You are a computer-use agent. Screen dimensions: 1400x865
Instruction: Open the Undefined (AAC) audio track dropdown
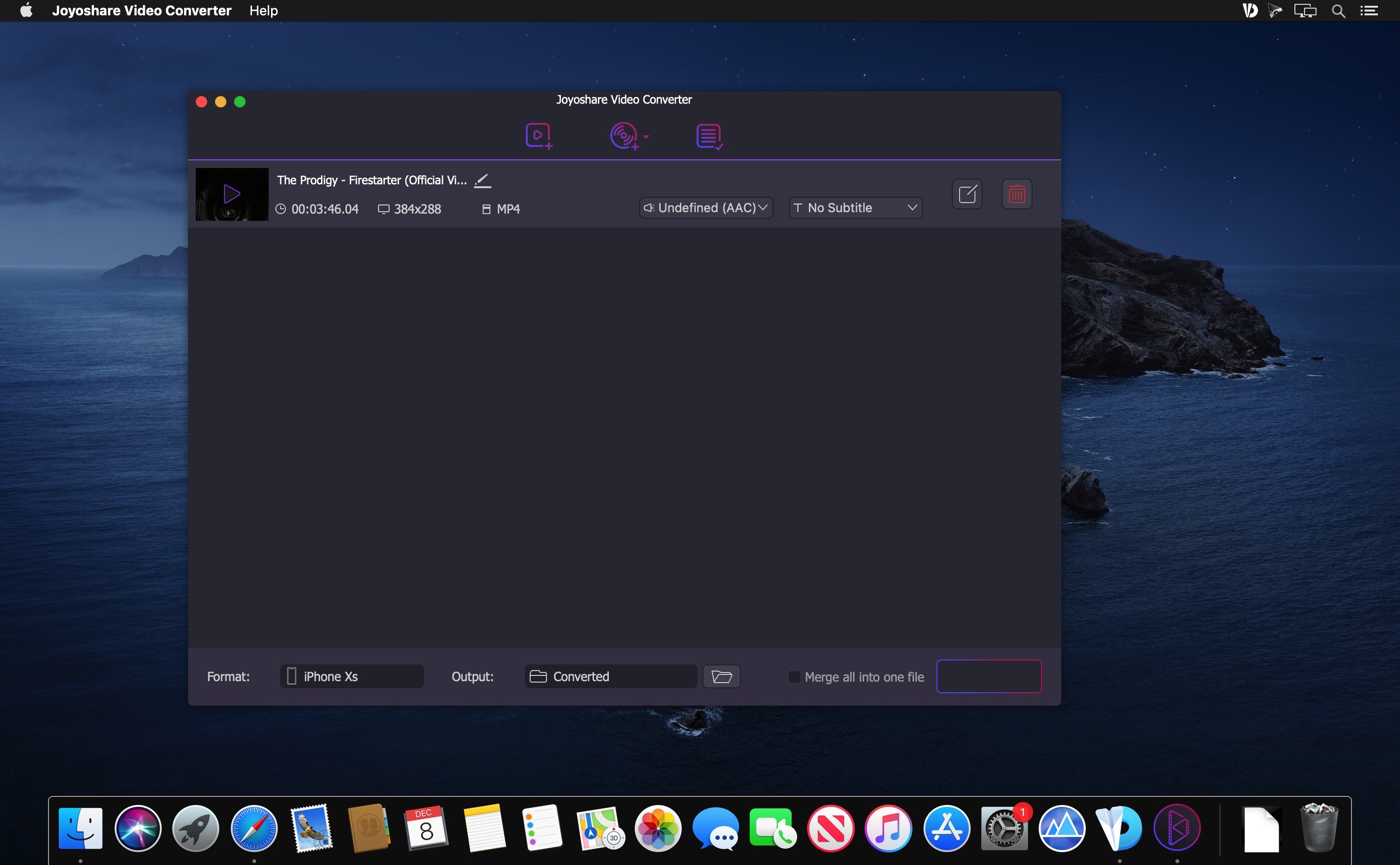pos(705,208)
